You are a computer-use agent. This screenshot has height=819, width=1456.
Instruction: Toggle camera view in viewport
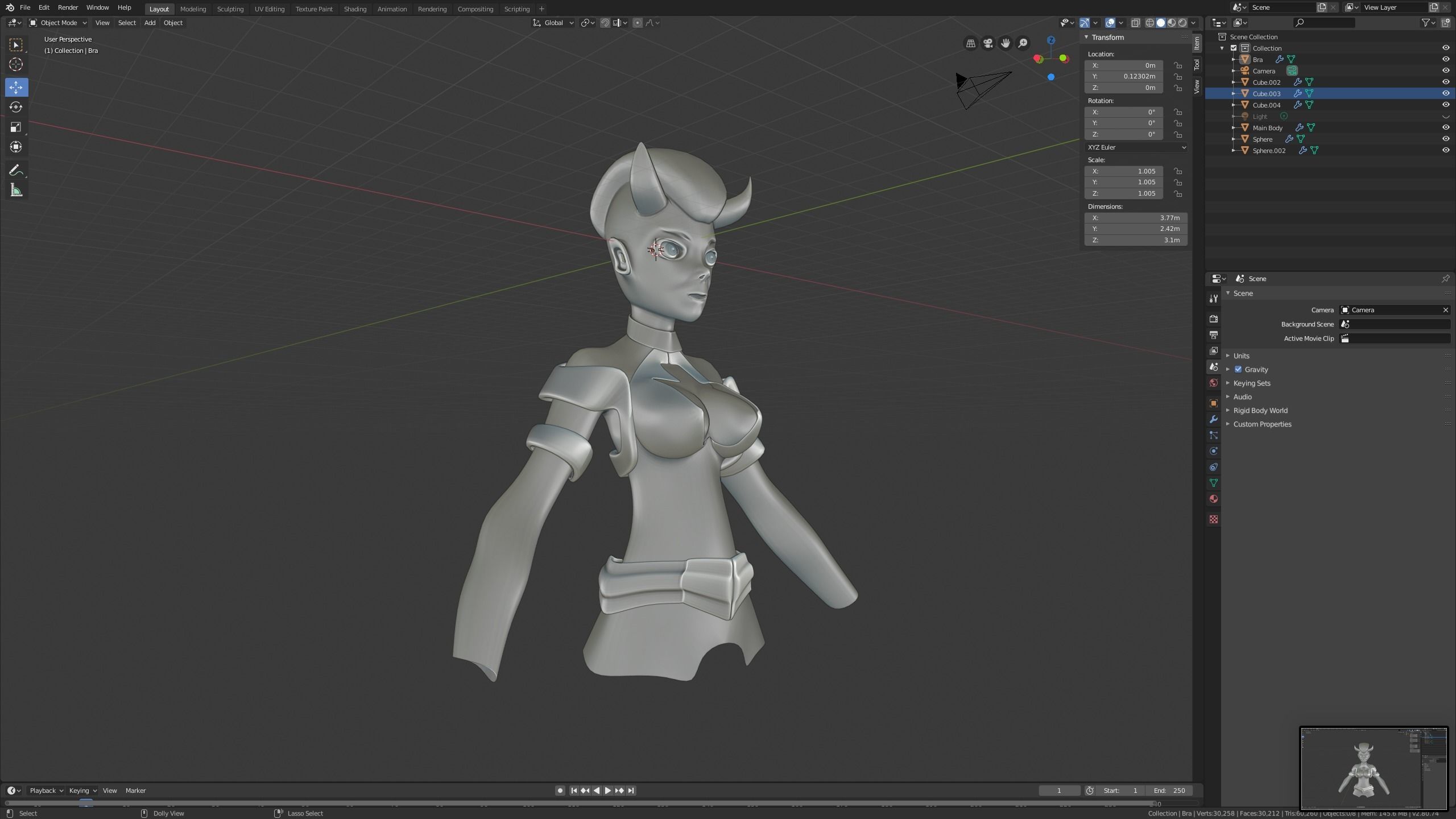988,43
